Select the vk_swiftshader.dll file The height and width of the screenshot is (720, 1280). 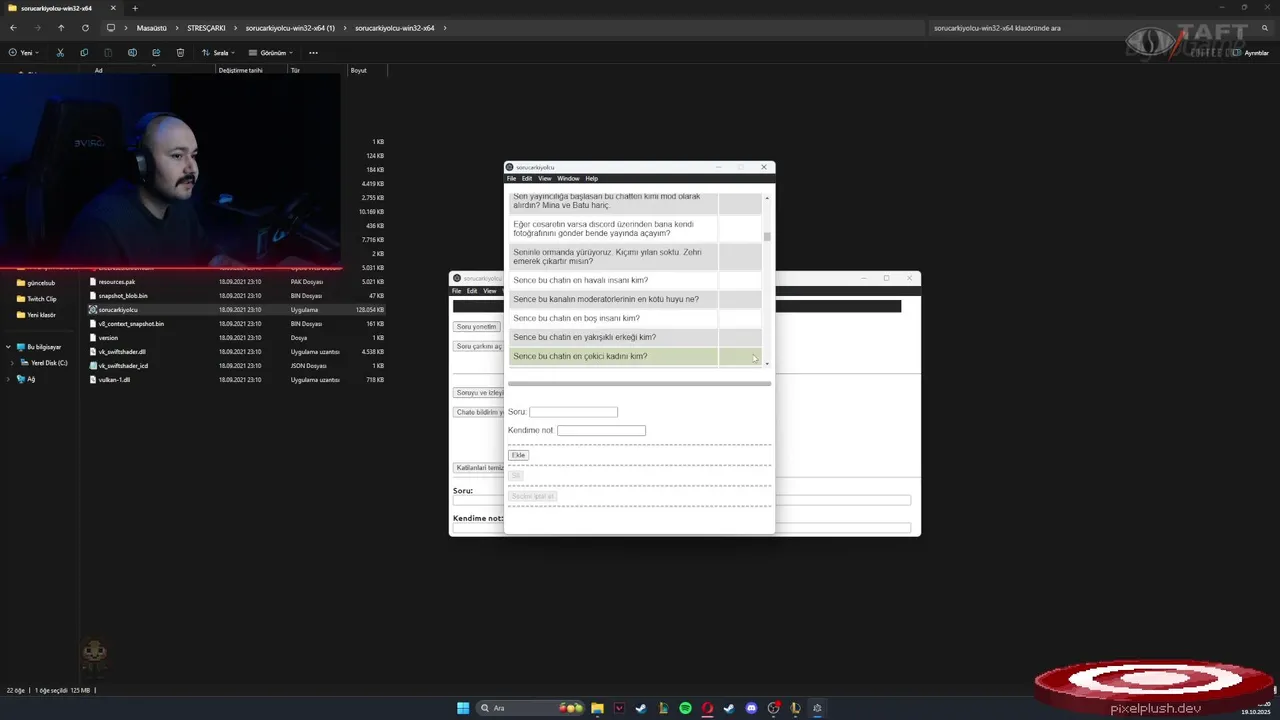click(x=236, y=352)
